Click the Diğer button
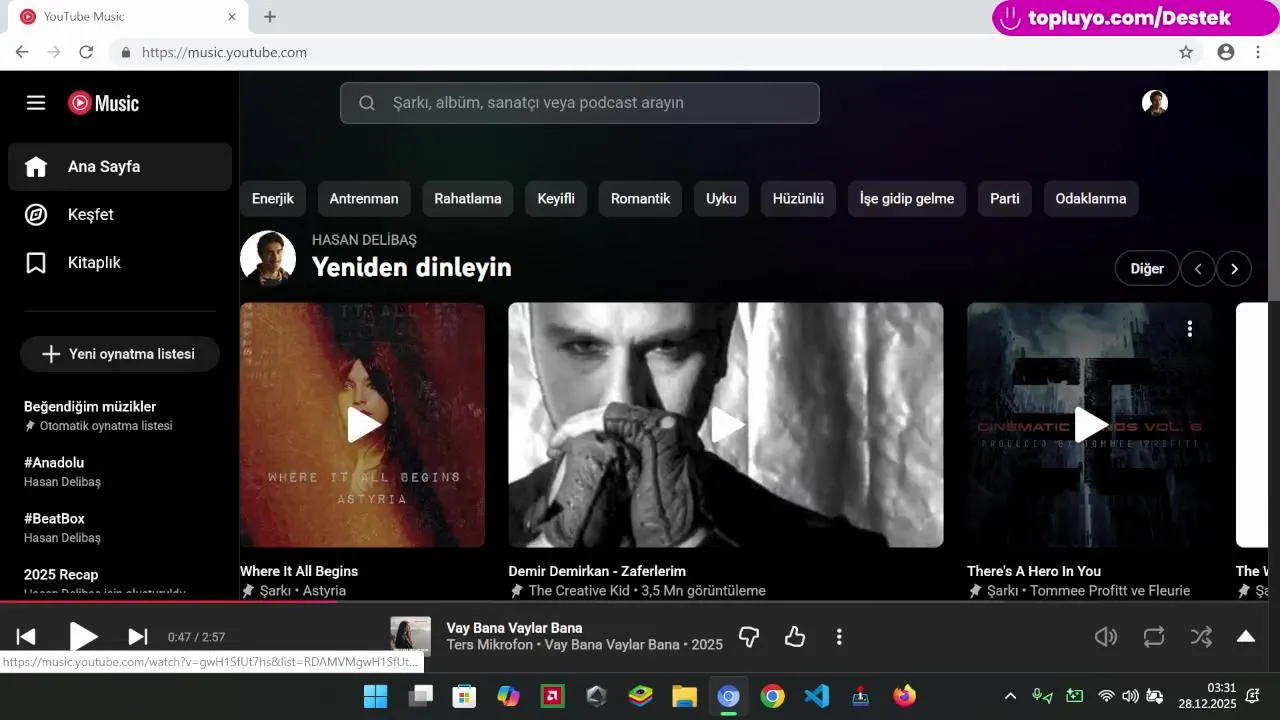 click(1147, 269)
